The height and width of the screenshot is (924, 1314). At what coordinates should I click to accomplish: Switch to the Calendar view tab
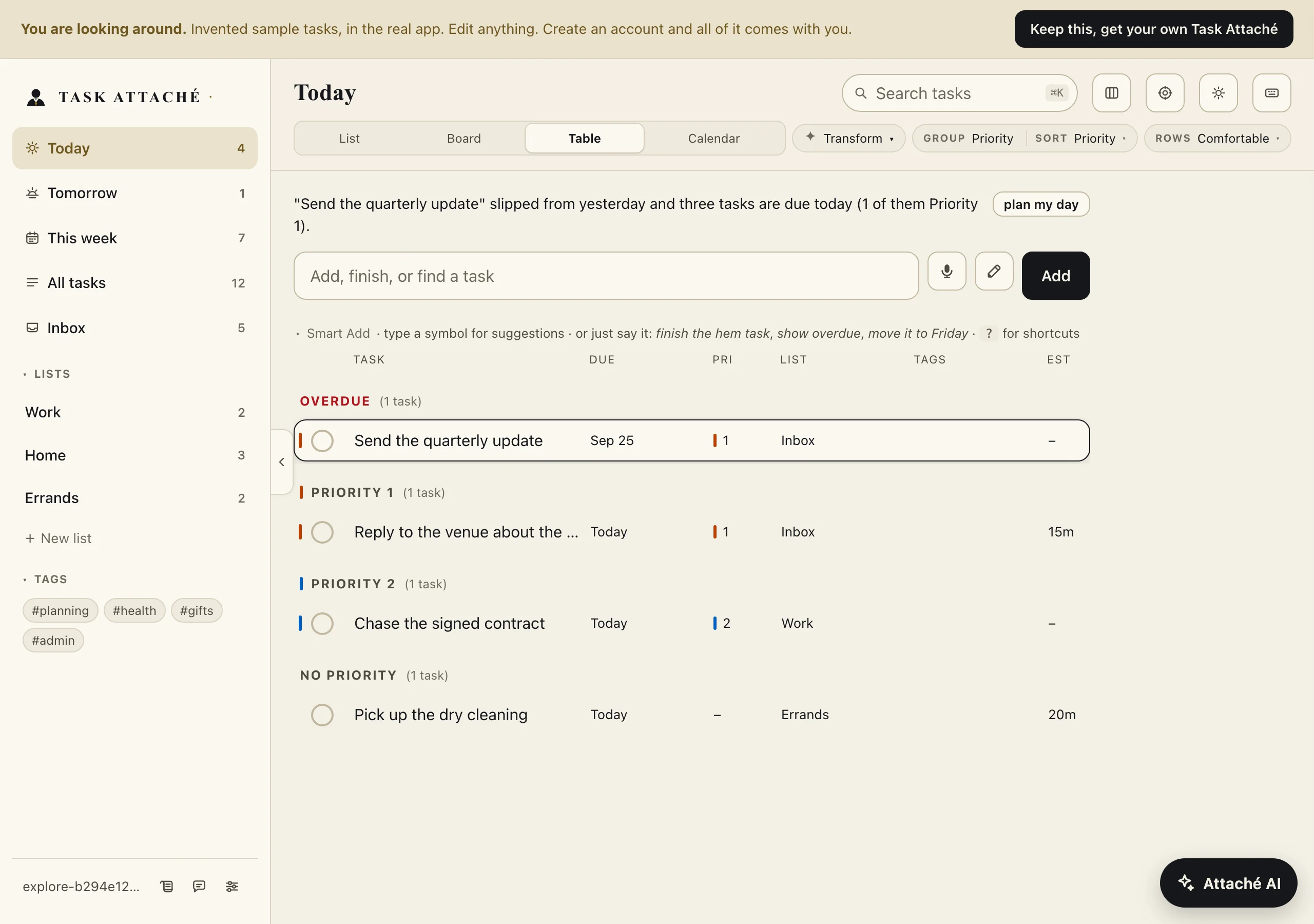point(713,139)
